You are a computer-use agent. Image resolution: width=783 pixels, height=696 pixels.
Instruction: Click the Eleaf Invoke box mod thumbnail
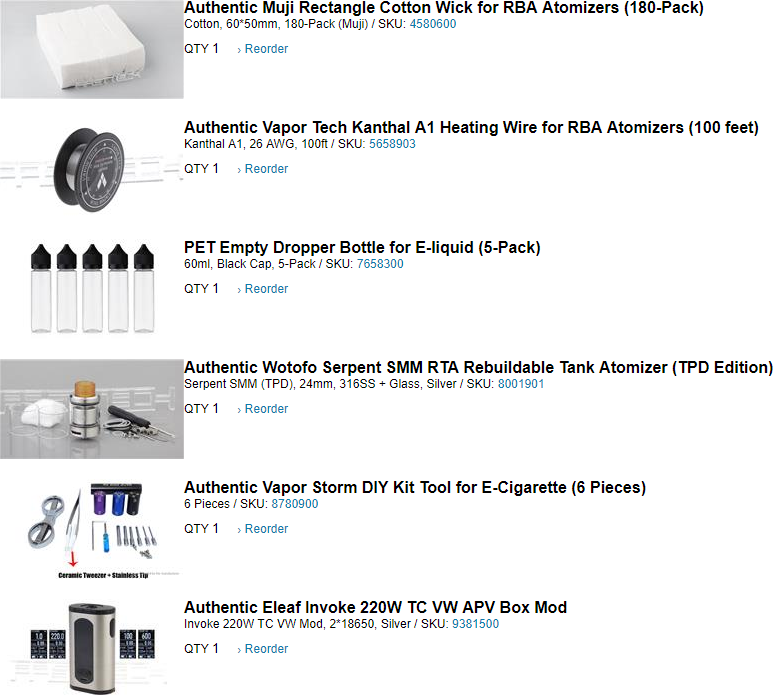pyautogui.click(x=92, y=648)
